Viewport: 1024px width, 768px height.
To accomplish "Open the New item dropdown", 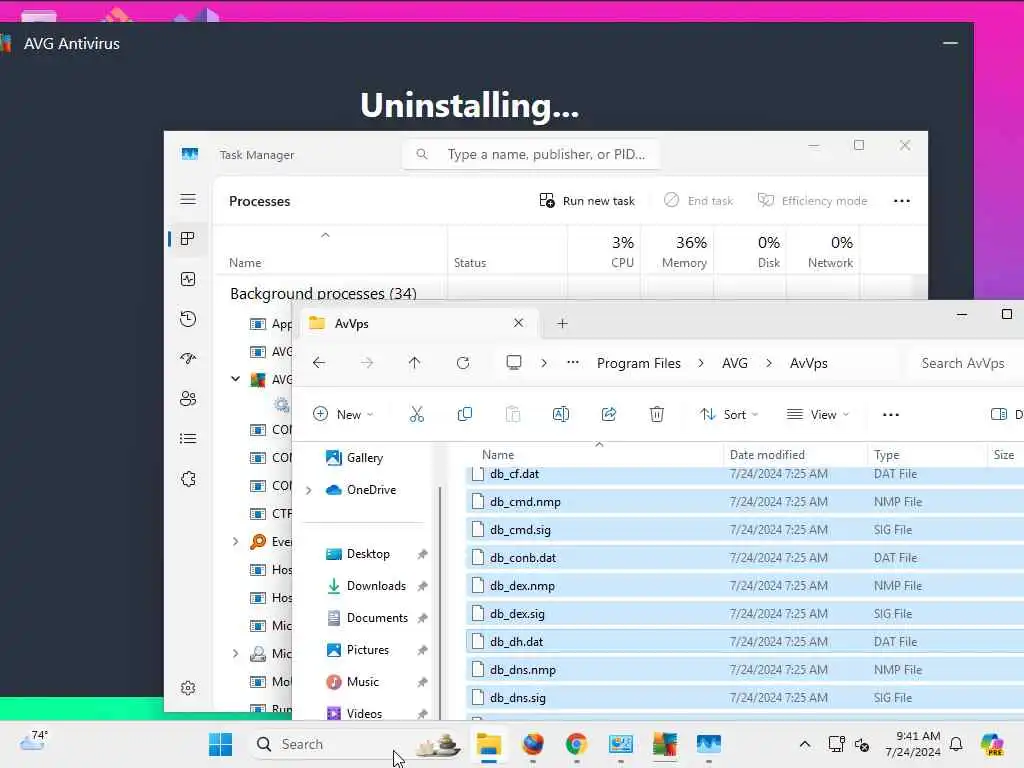I will click(344, 414).
